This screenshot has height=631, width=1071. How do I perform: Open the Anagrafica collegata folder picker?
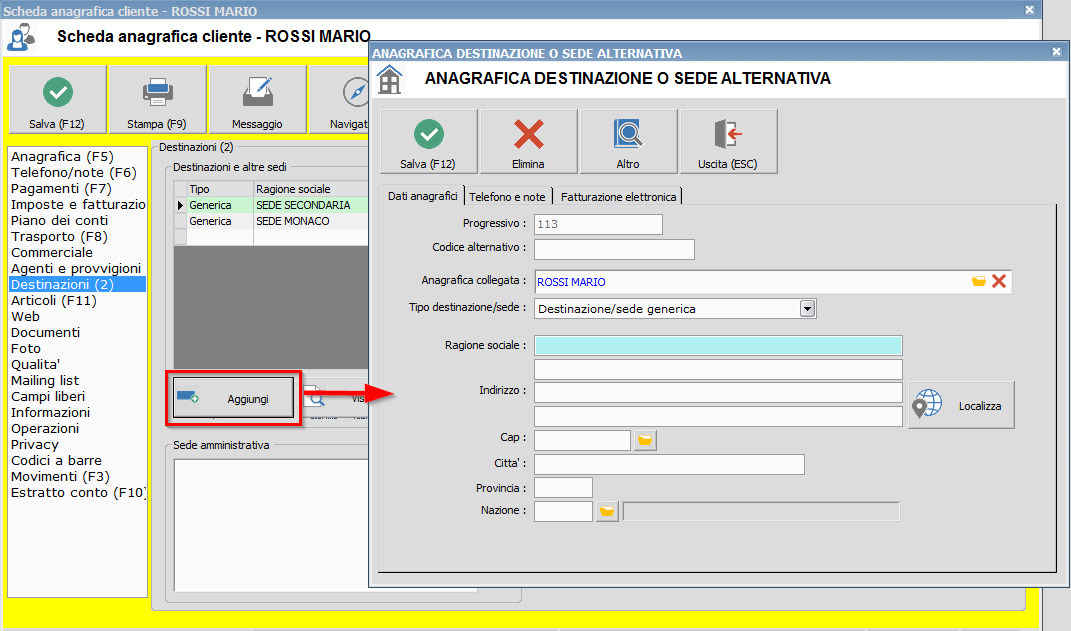pyautogui.click(x=978, y=281)
